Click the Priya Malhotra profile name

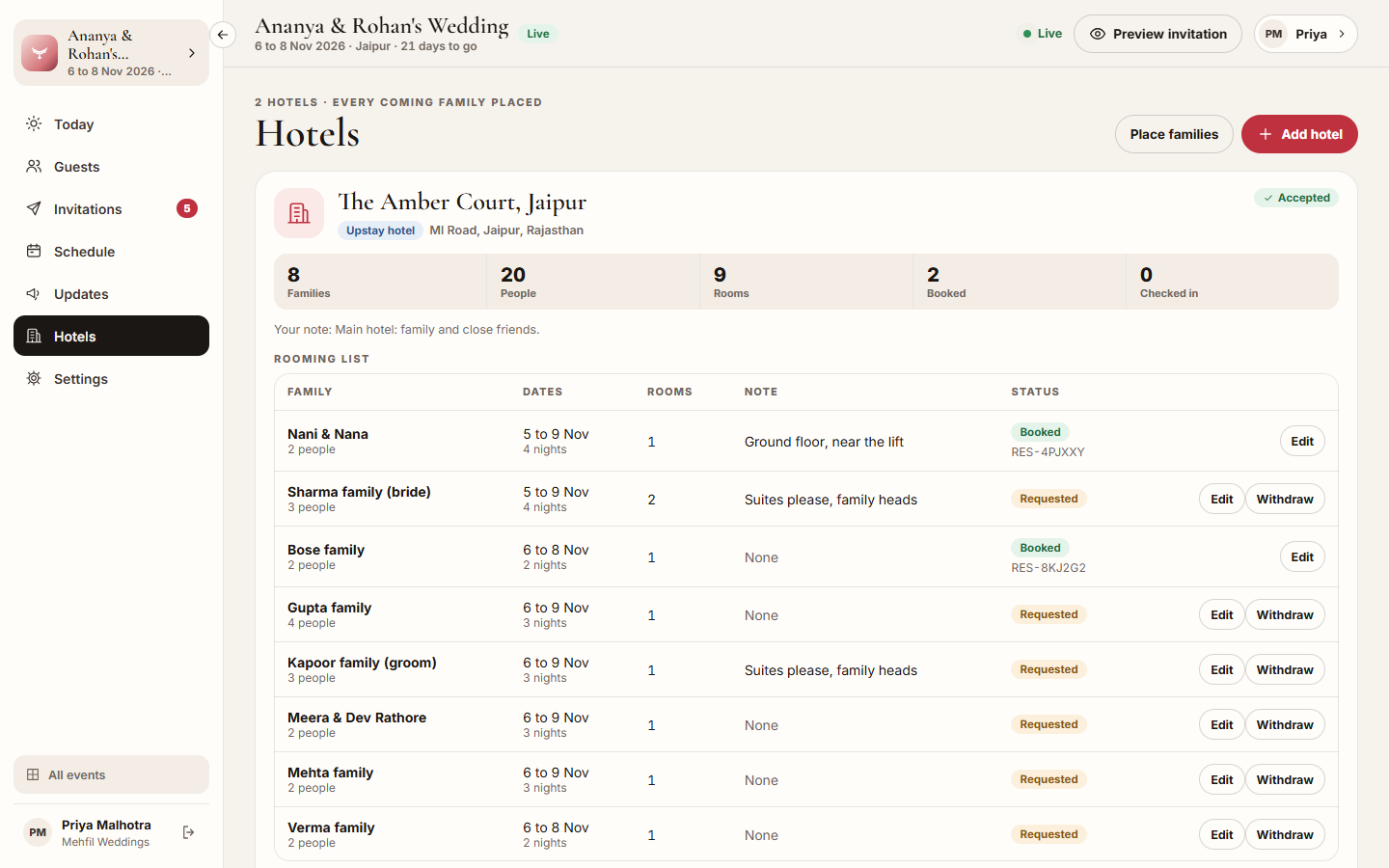[x=106, y=825]
